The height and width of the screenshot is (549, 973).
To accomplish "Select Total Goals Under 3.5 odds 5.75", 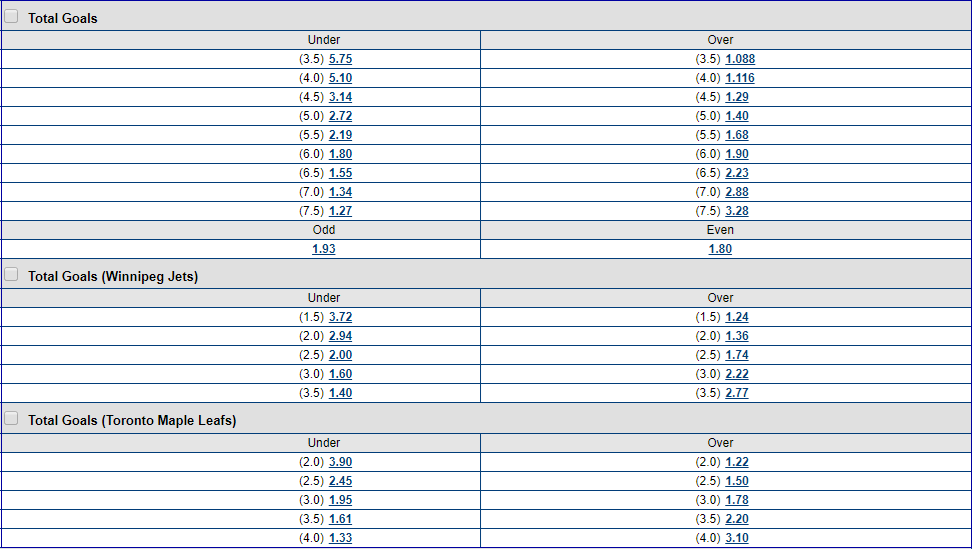I will [x=340, y=59].
